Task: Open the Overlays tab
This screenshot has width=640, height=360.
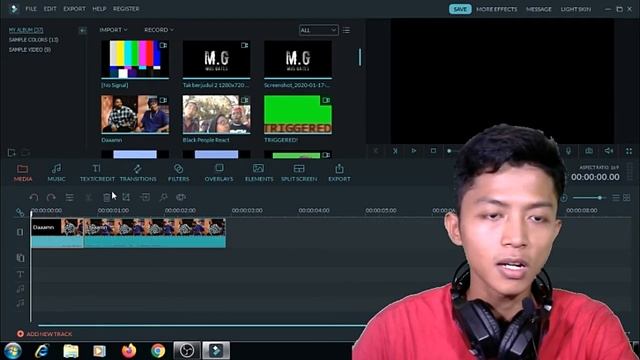Action: [219, 173]
